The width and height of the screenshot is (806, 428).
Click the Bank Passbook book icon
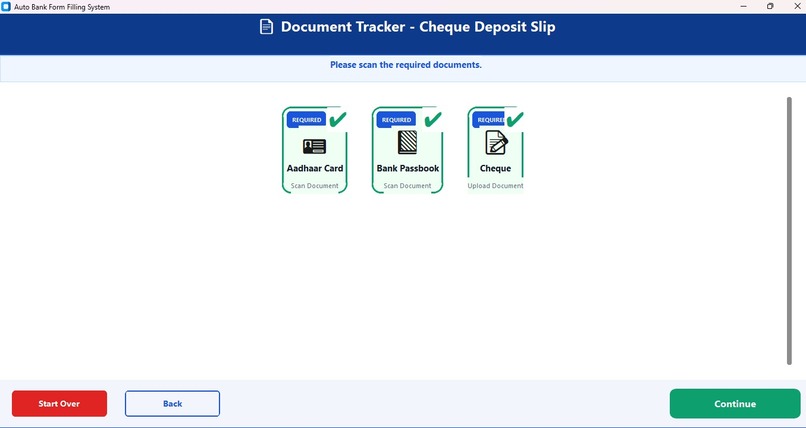407,142
